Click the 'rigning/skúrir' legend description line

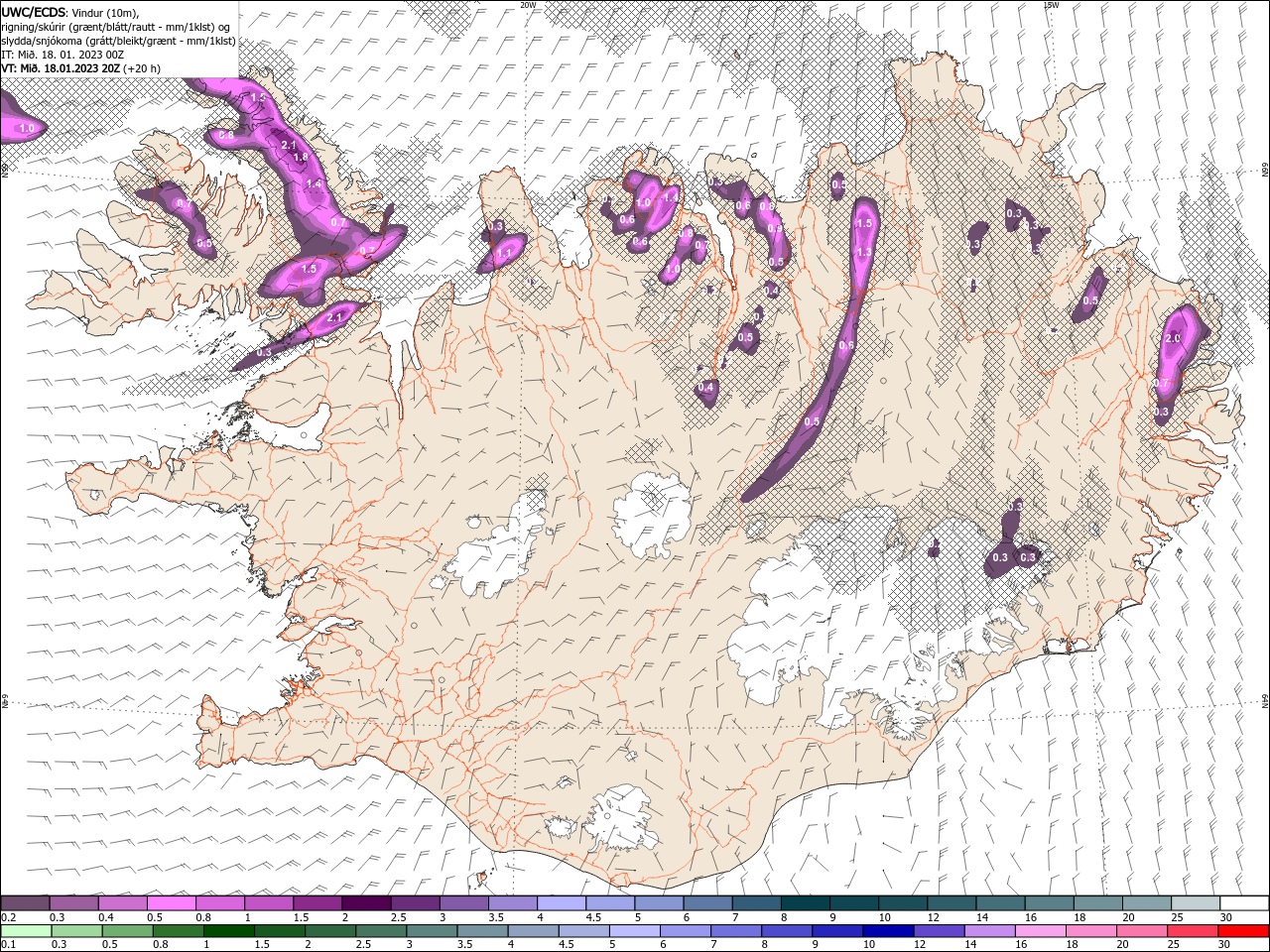click(x=116, y=26)
